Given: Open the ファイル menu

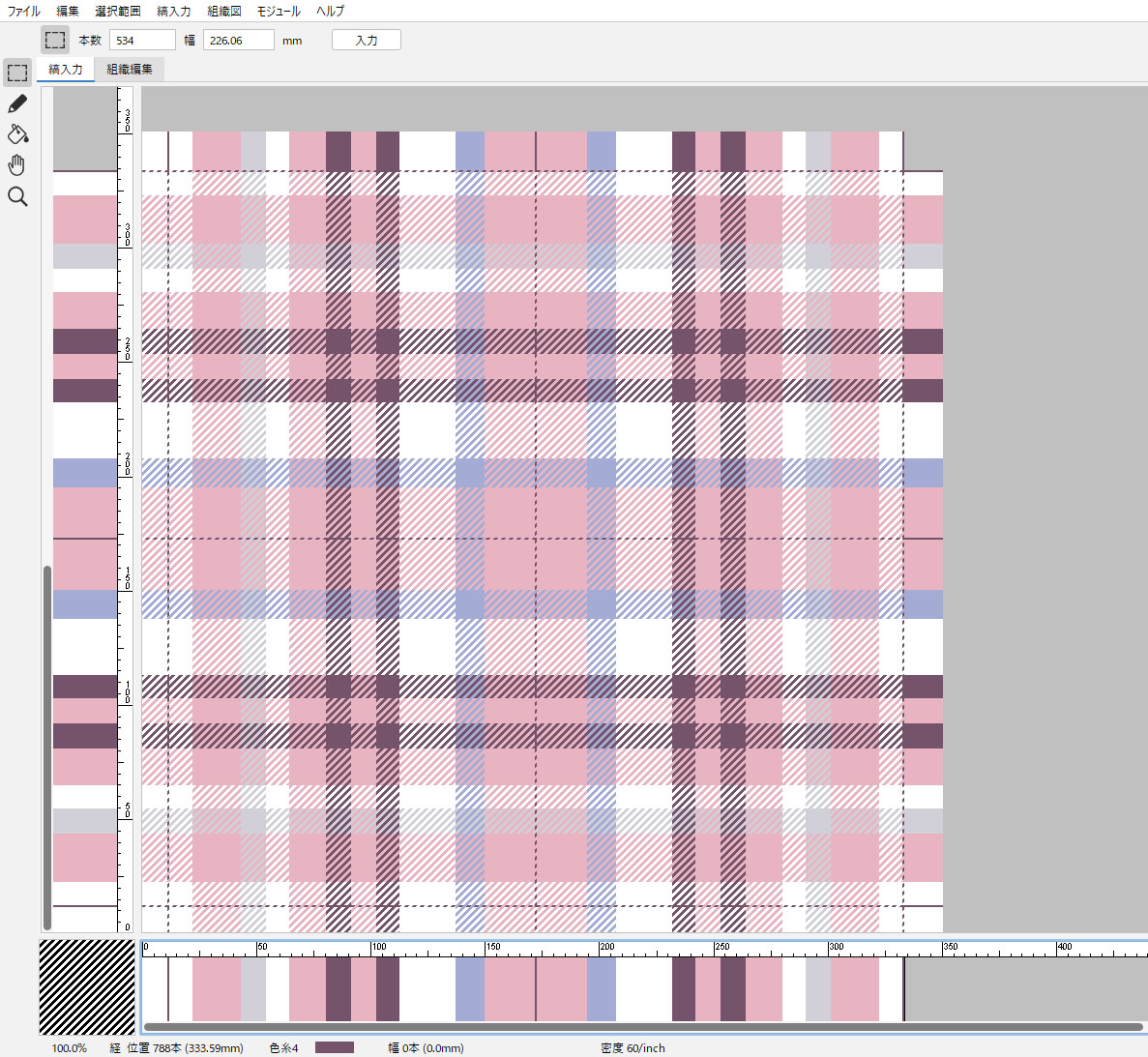Looking at the screenshot, I should tap(24, 12).
